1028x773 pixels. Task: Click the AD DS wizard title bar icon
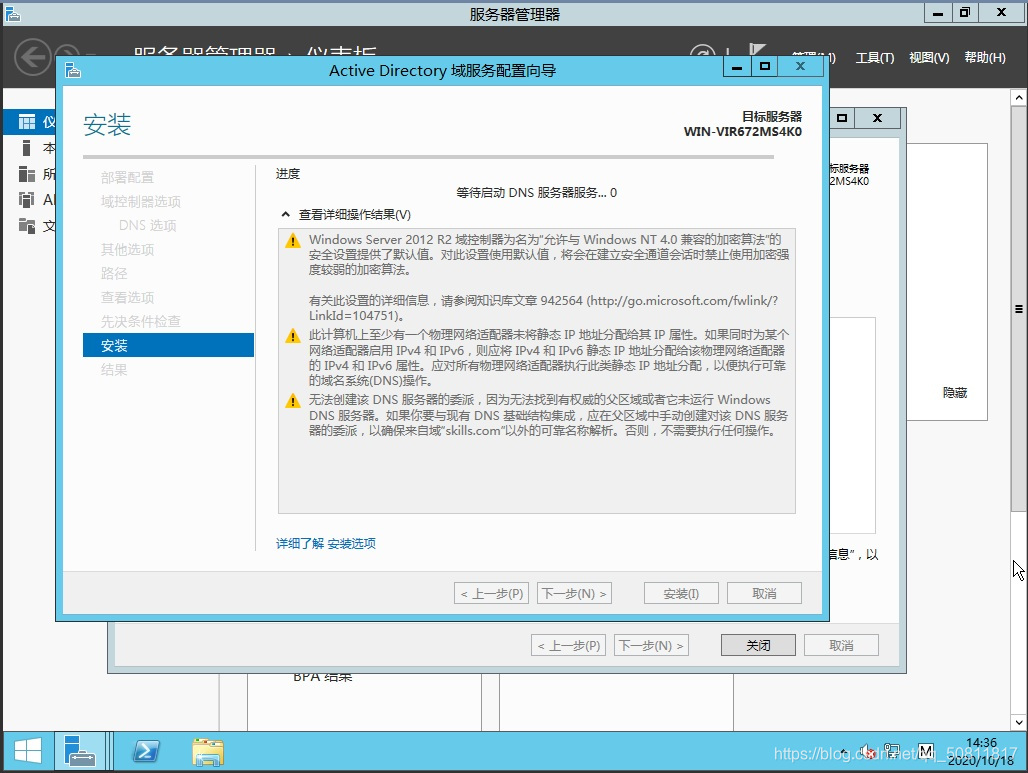point(73,70)
